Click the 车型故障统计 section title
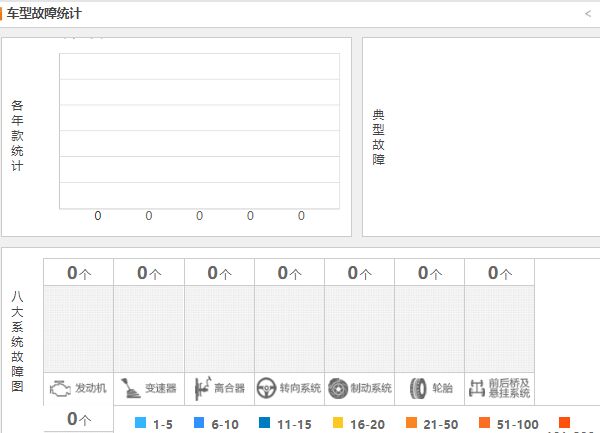Viewport: 600px width, 433px height. 44,14
